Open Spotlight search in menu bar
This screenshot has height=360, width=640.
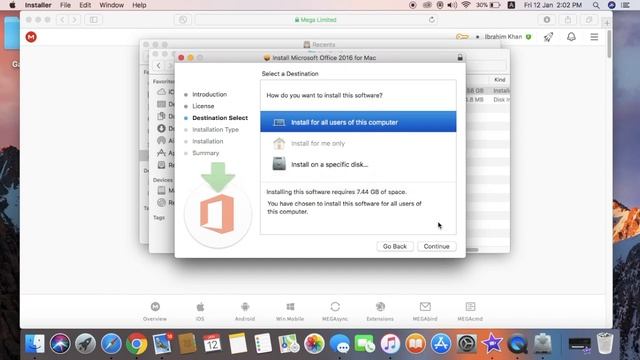(596, 5)
